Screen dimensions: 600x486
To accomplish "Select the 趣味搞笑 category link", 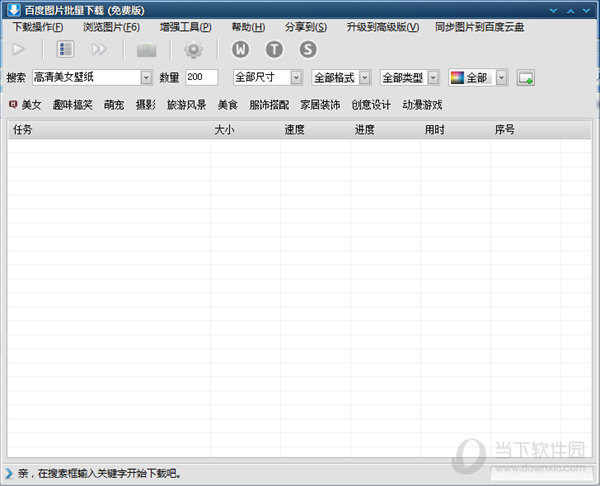I will (x=73, y=105).
